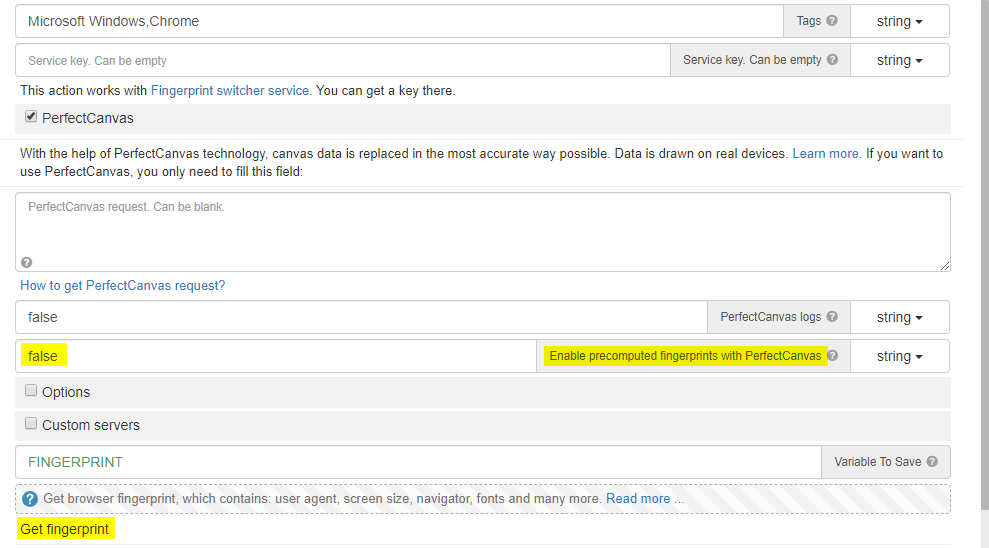Screen dimensions: 989x548
Task: Click Enable precomputed fingerprints with PerfectCanvas label
Action: tap(685, 356)
